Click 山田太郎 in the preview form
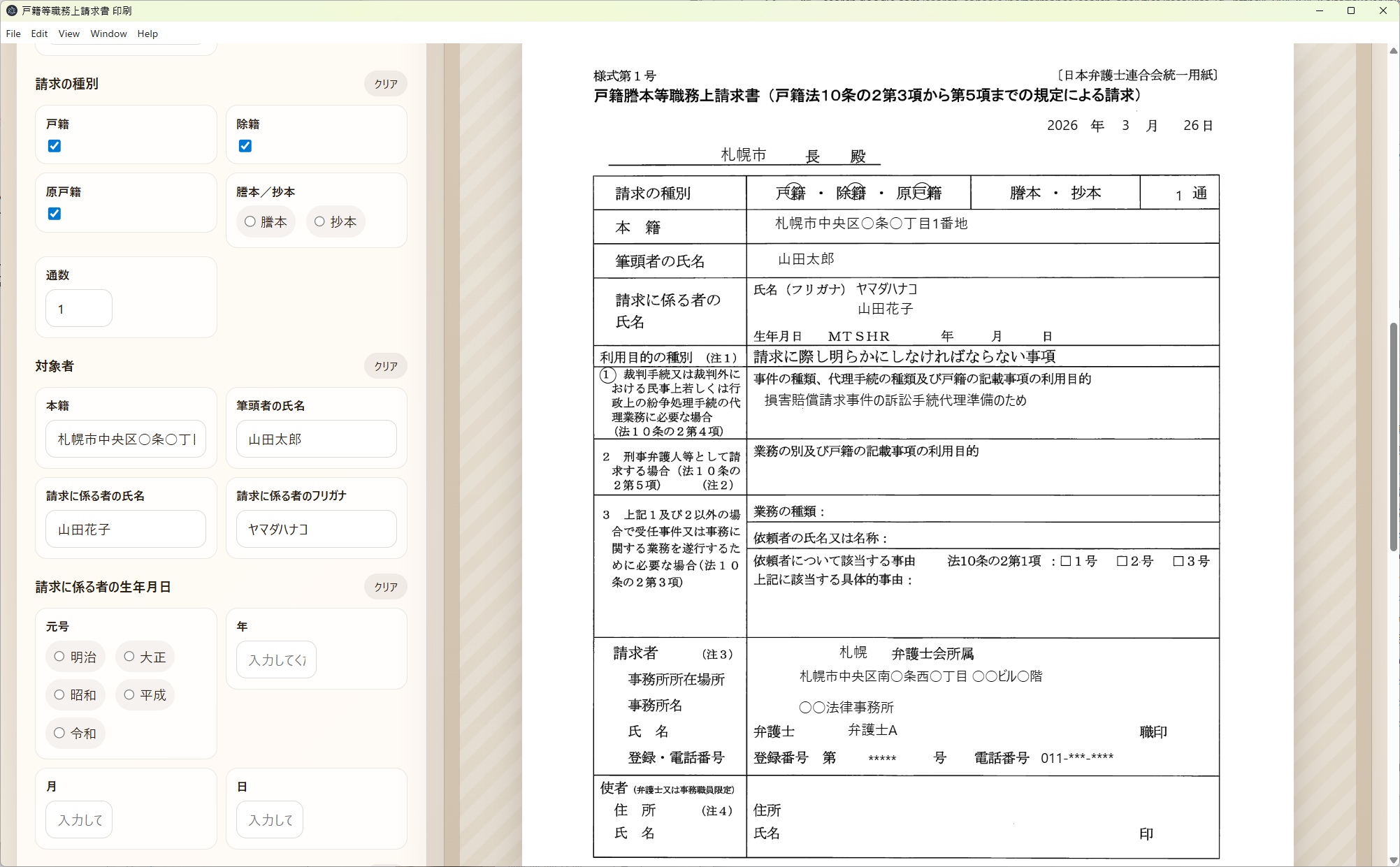This screenshot has height=867, width=1400. click(806, 259)
